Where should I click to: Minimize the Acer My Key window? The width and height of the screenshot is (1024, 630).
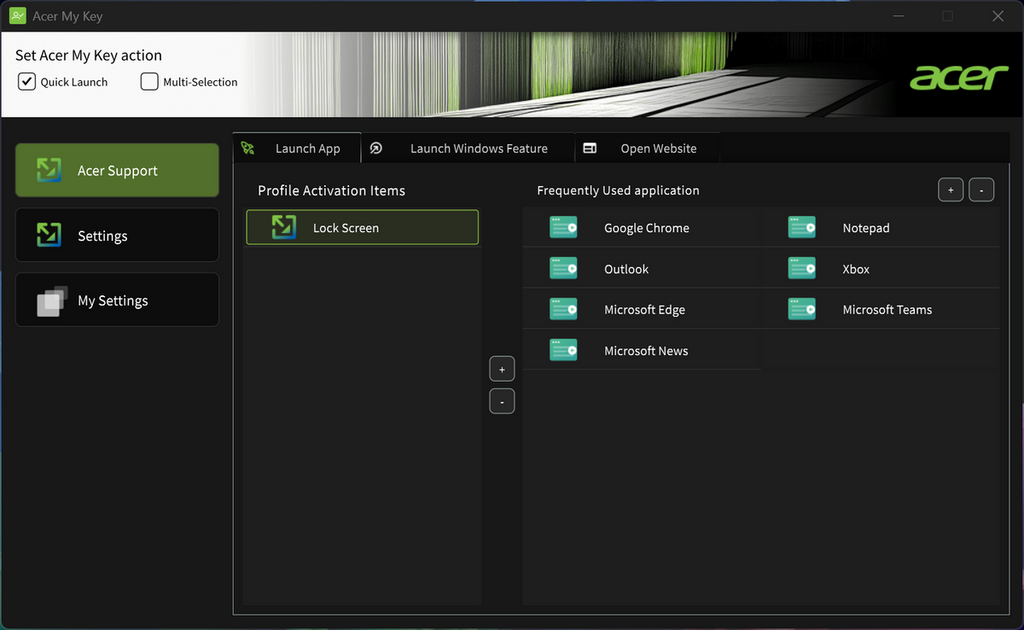click(899, 16)
